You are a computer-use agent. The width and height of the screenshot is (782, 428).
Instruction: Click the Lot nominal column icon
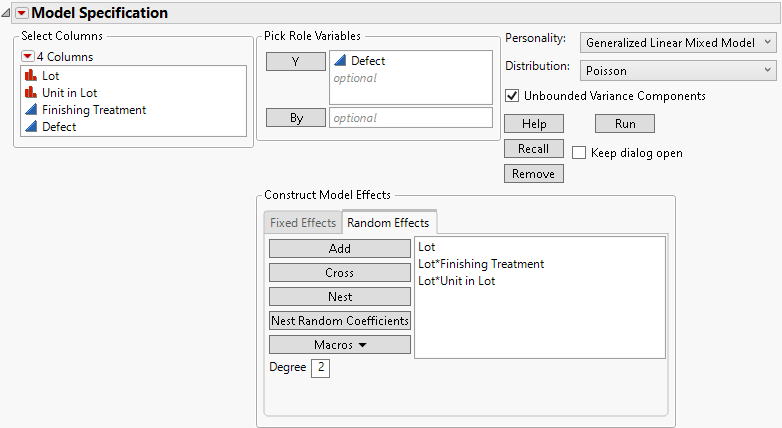click(30, 76)
